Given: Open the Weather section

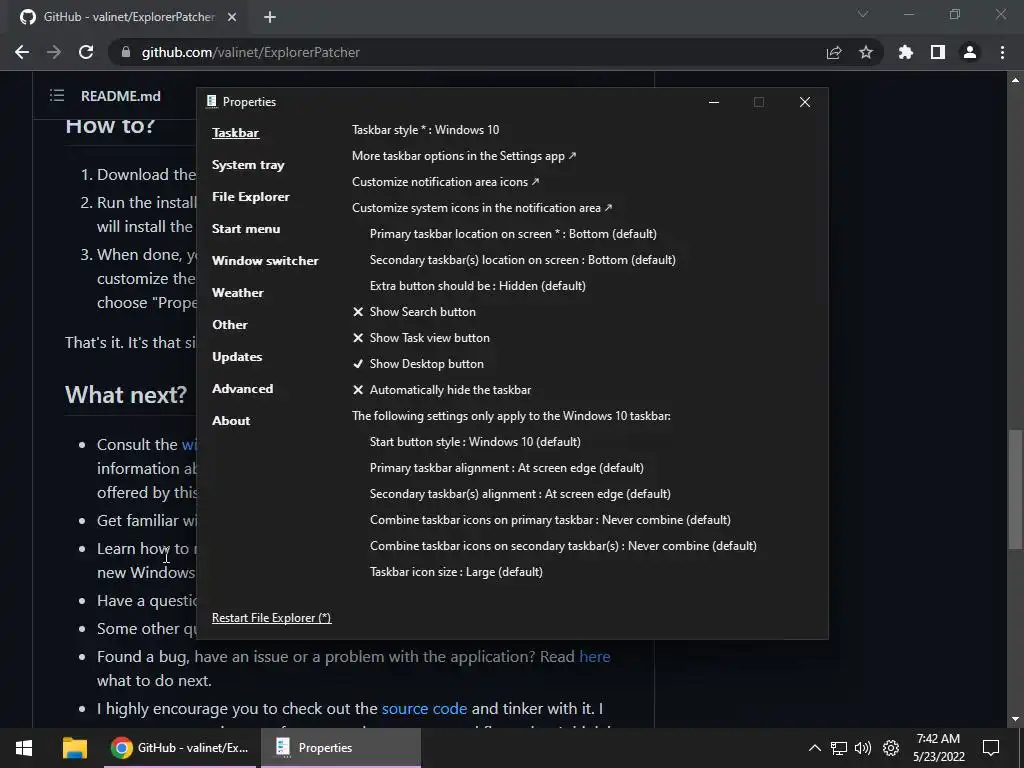Looking at the screenshot, I should 238,293.
